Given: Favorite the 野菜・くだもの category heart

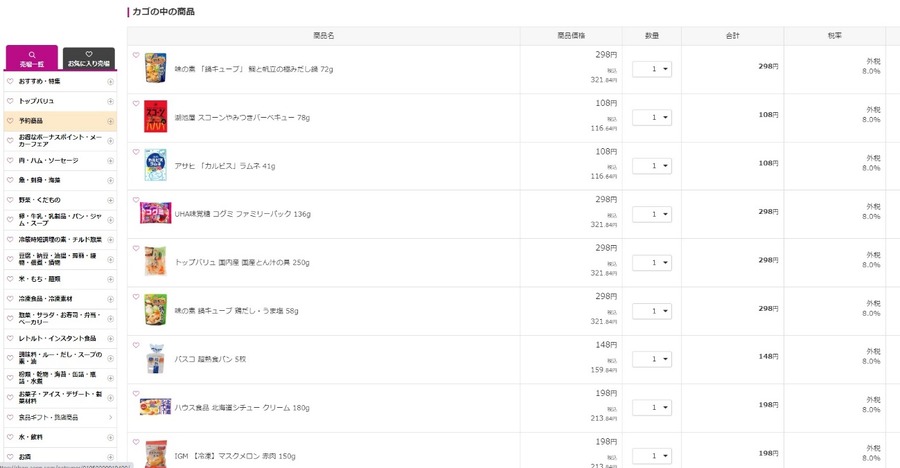Looking at the screenshot, I should coord(10,200).
